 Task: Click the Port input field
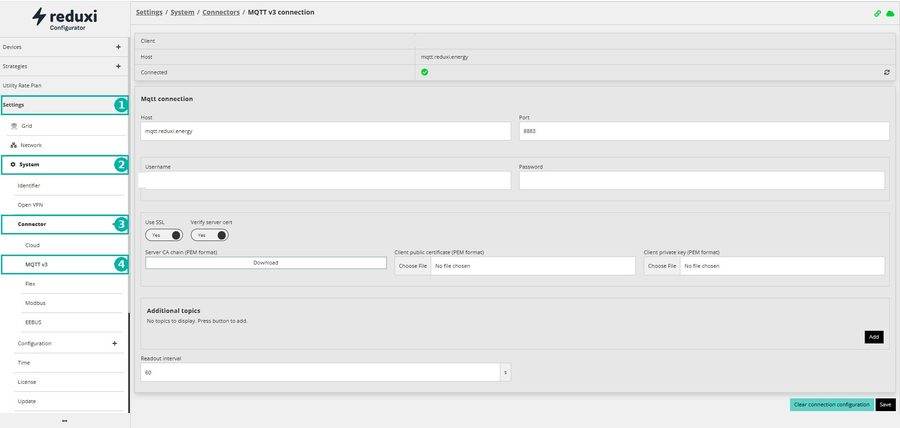(704, 131)
